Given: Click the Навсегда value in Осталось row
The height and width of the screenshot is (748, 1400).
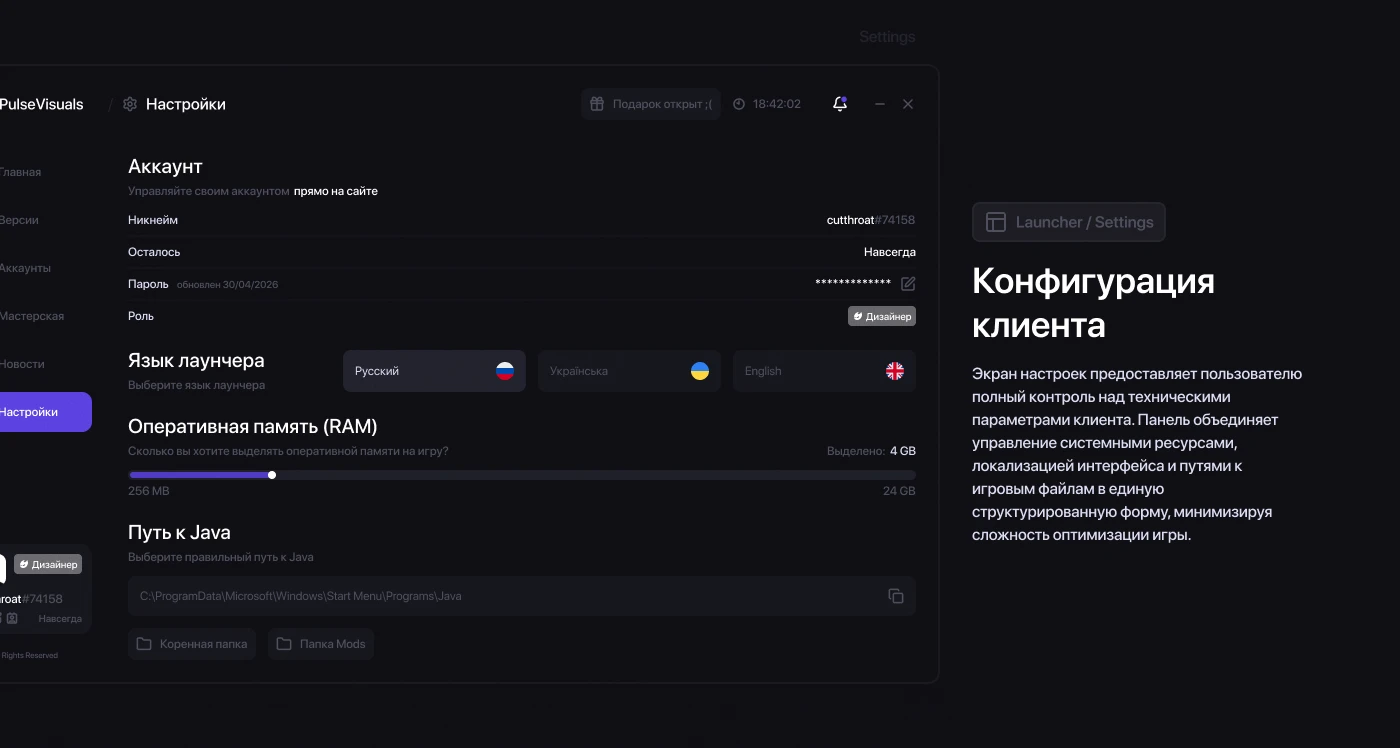Looking at the screenshot, I should pos(890,252).
